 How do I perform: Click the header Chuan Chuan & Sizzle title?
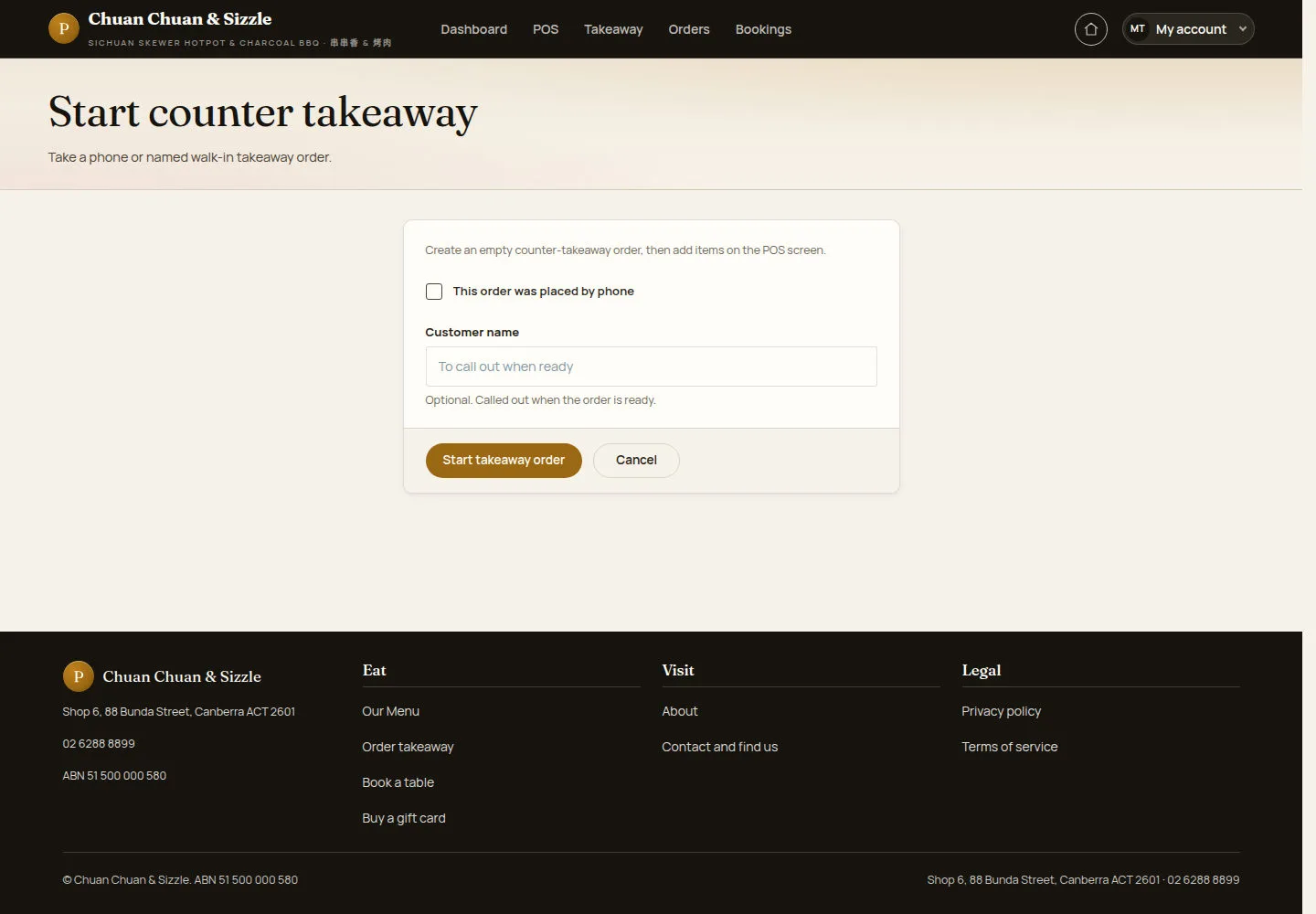(x=180, y=19)
